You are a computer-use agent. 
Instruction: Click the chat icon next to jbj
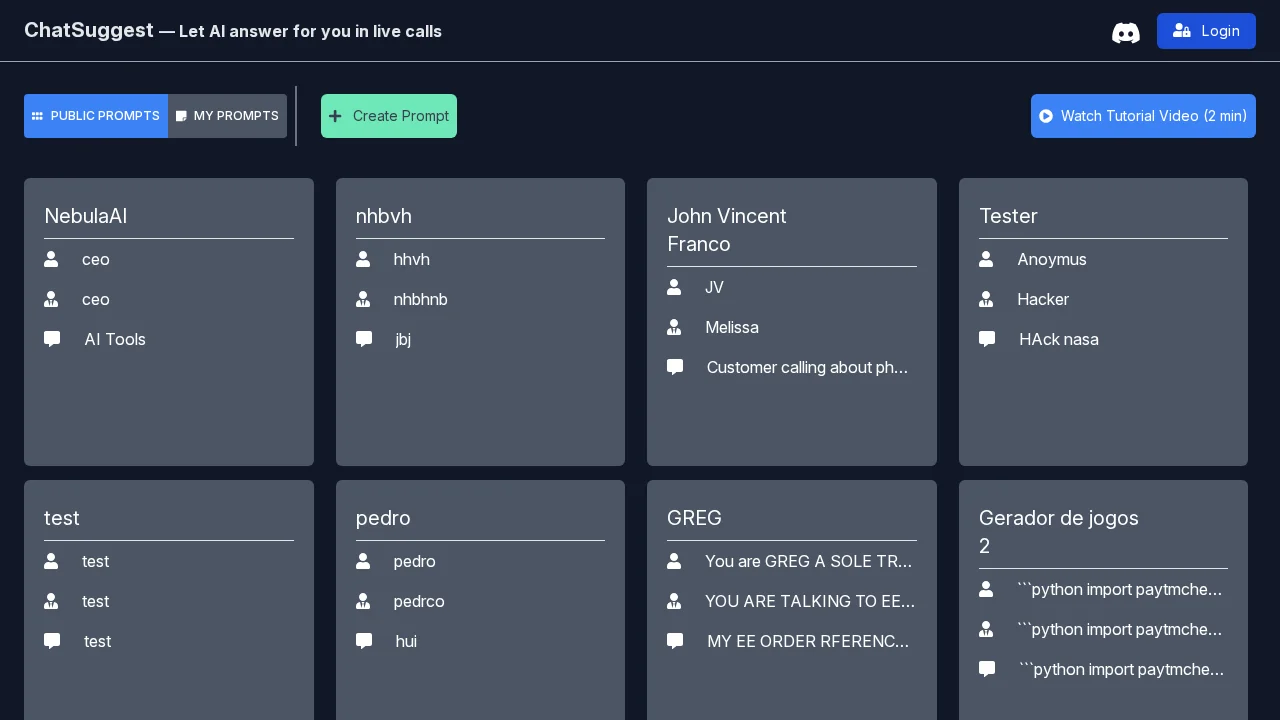point(364,339)
